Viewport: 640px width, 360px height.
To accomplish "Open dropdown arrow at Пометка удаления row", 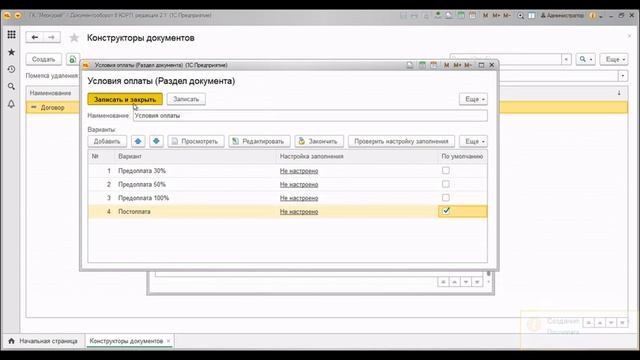I will coord(623,76).
